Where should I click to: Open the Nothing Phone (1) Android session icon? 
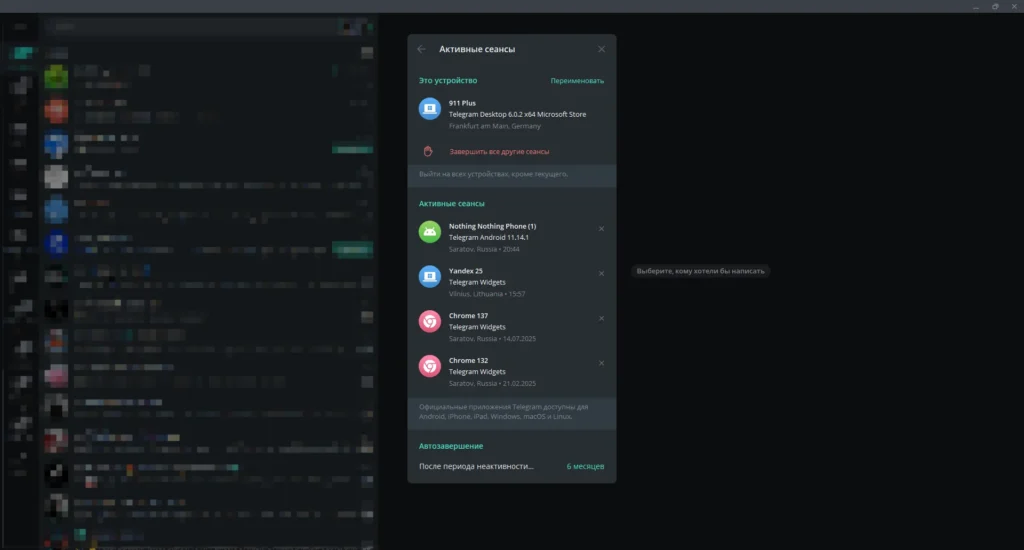point(430,232)
